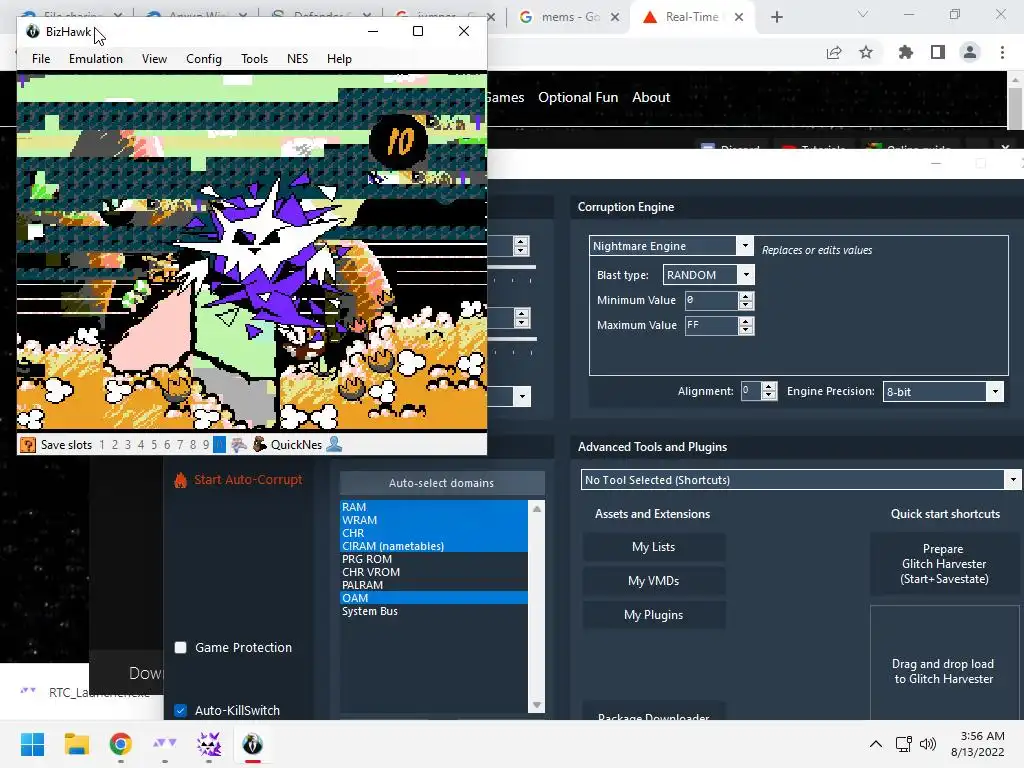Uncheck the Auto-KillSwitch checkbox

[181, 710]
